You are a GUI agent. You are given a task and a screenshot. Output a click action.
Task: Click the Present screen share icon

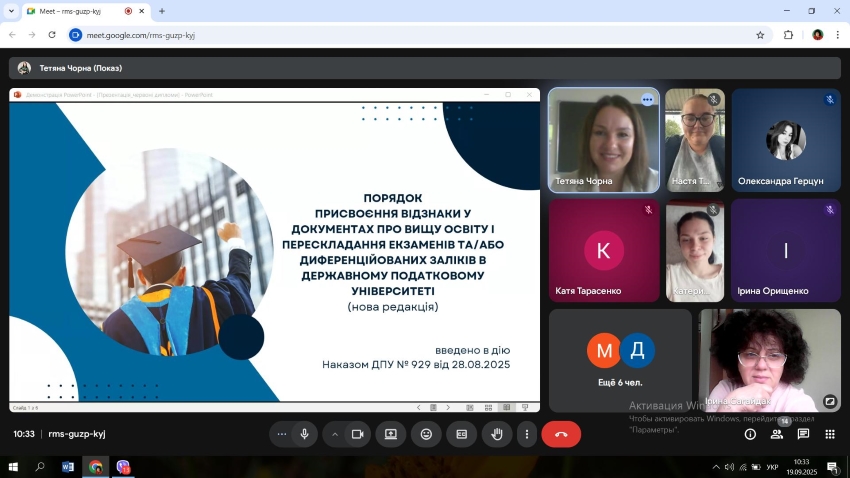pos(391,434)
